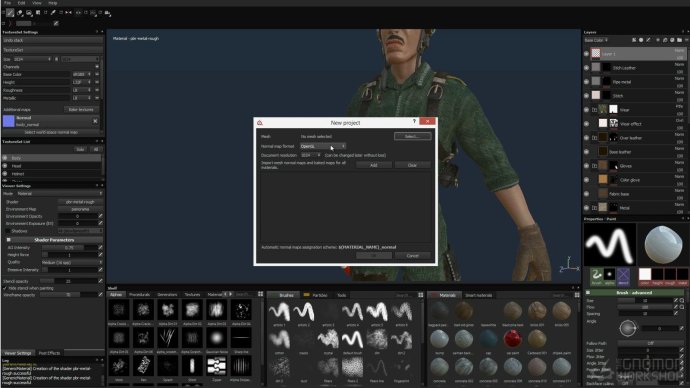
Task: Toggle visibility of the Metal layer
Action: (x=587, y=208)
